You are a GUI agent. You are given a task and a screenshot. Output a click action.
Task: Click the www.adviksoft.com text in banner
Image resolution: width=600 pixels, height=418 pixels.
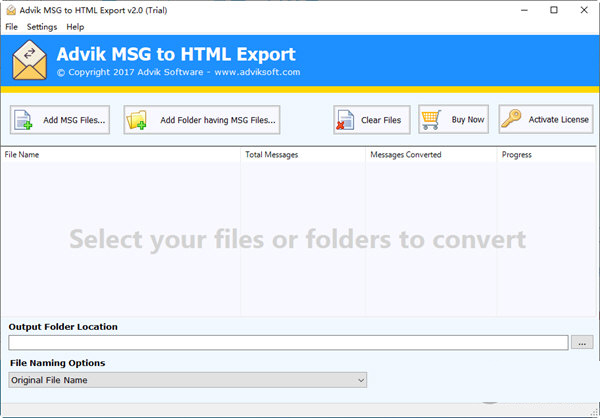(257, 72)
